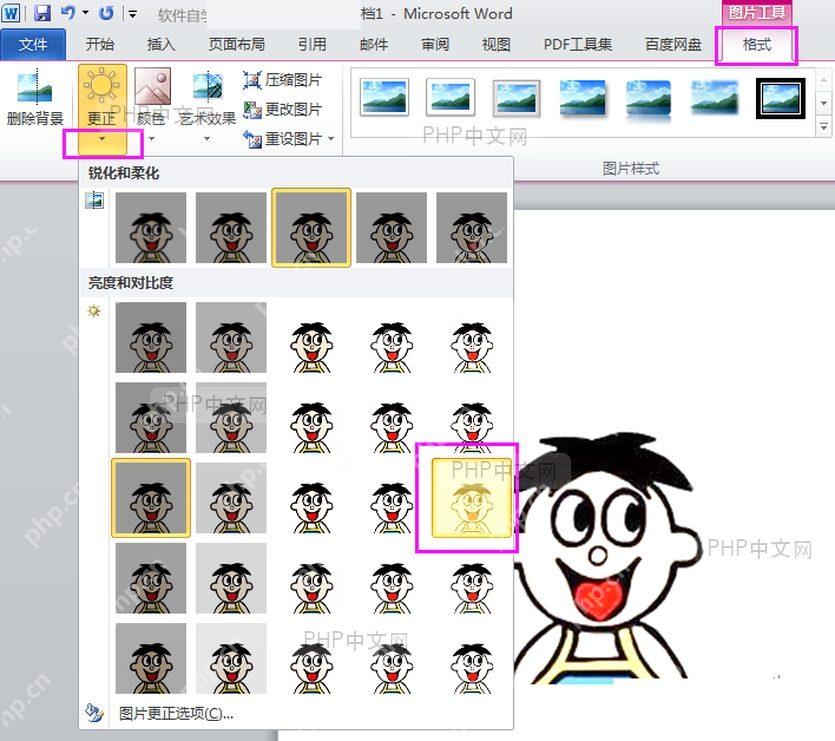
Task: Select the second picture style with white frame
Action: click(450, 97)
